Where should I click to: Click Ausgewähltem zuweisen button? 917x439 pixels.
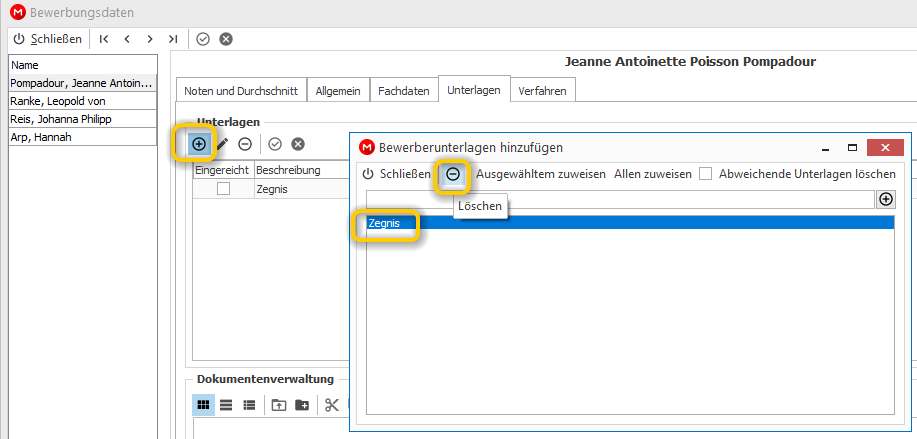[541, 174]
